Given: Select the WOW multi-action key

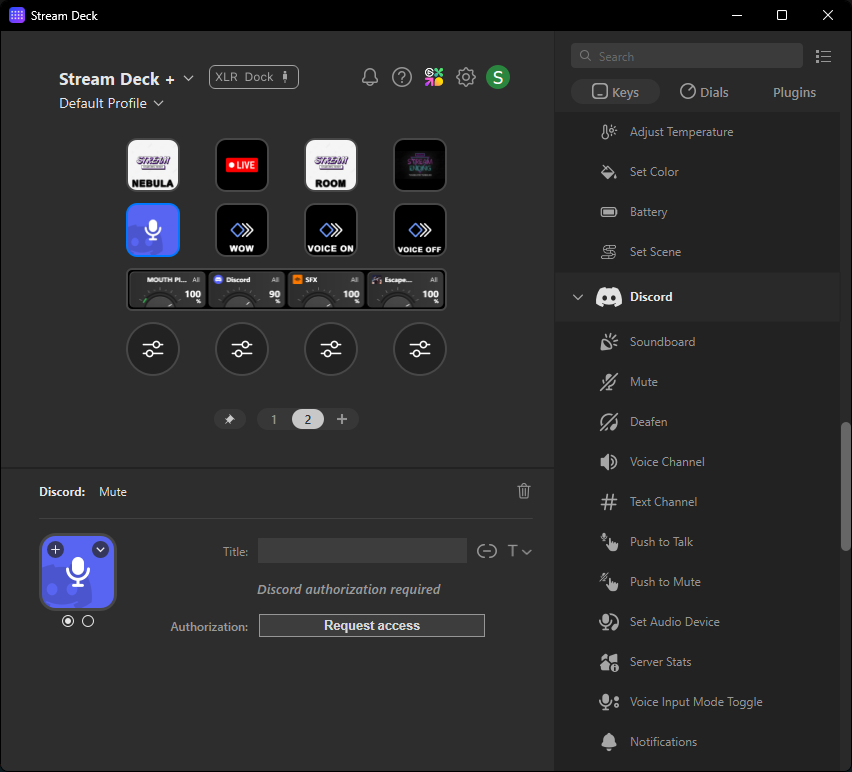Looking at the screenshot, I should click(x=242, y=230).
